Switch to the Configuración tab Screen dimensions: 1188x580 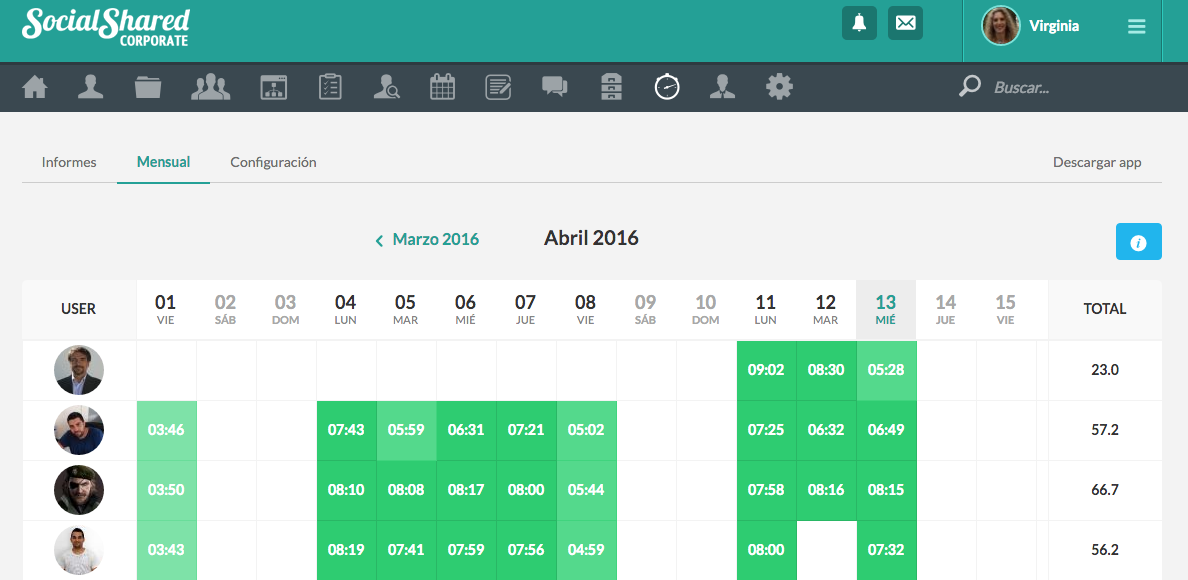[x=273, y=162]
